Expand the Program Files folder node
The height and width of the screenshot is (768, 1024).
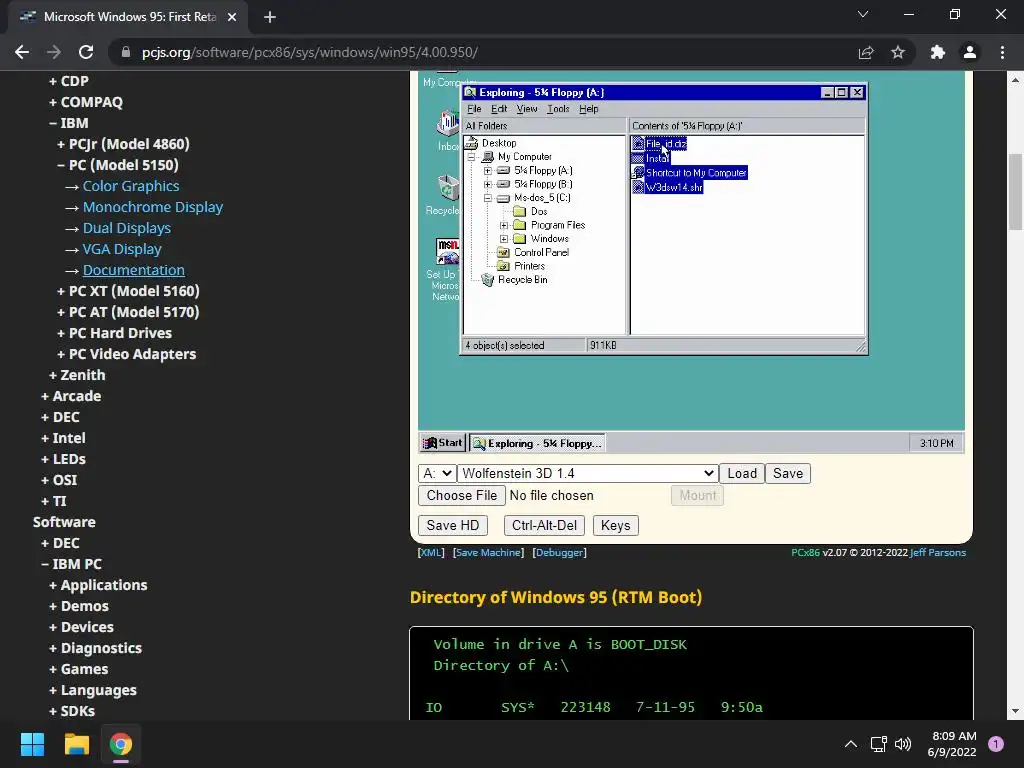coord(504,225)
